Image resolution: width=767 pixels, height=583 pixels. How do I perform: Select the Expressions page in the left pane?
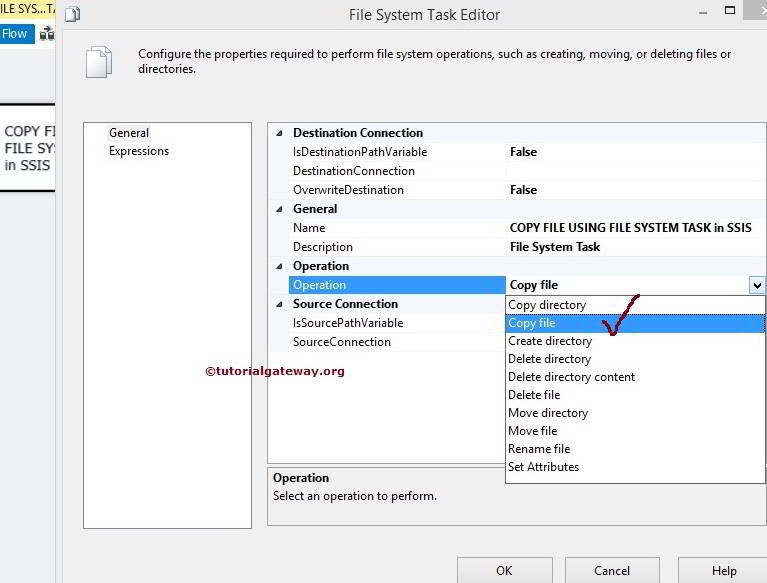tap(138, 151)
